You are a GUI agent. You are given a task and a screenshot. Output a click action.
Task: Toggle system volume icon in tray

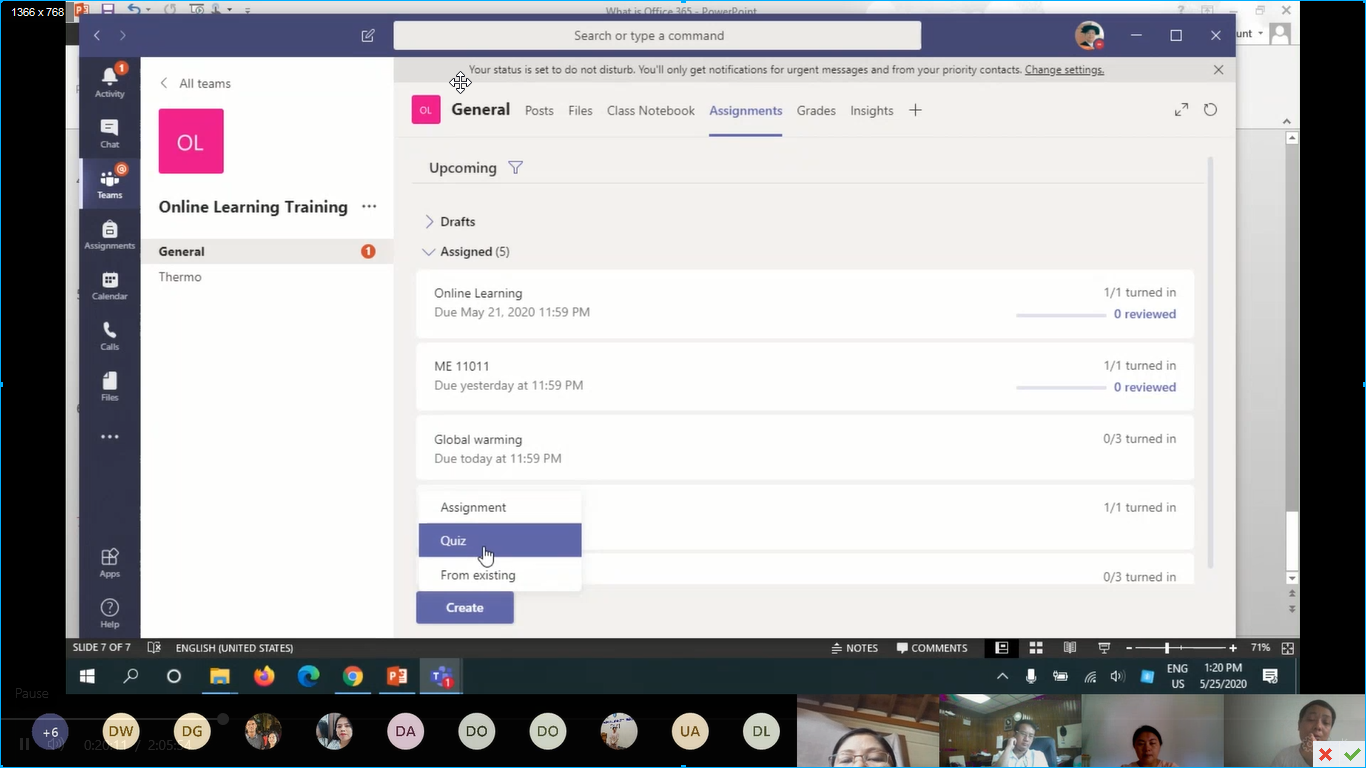[x=1118, y=677]
